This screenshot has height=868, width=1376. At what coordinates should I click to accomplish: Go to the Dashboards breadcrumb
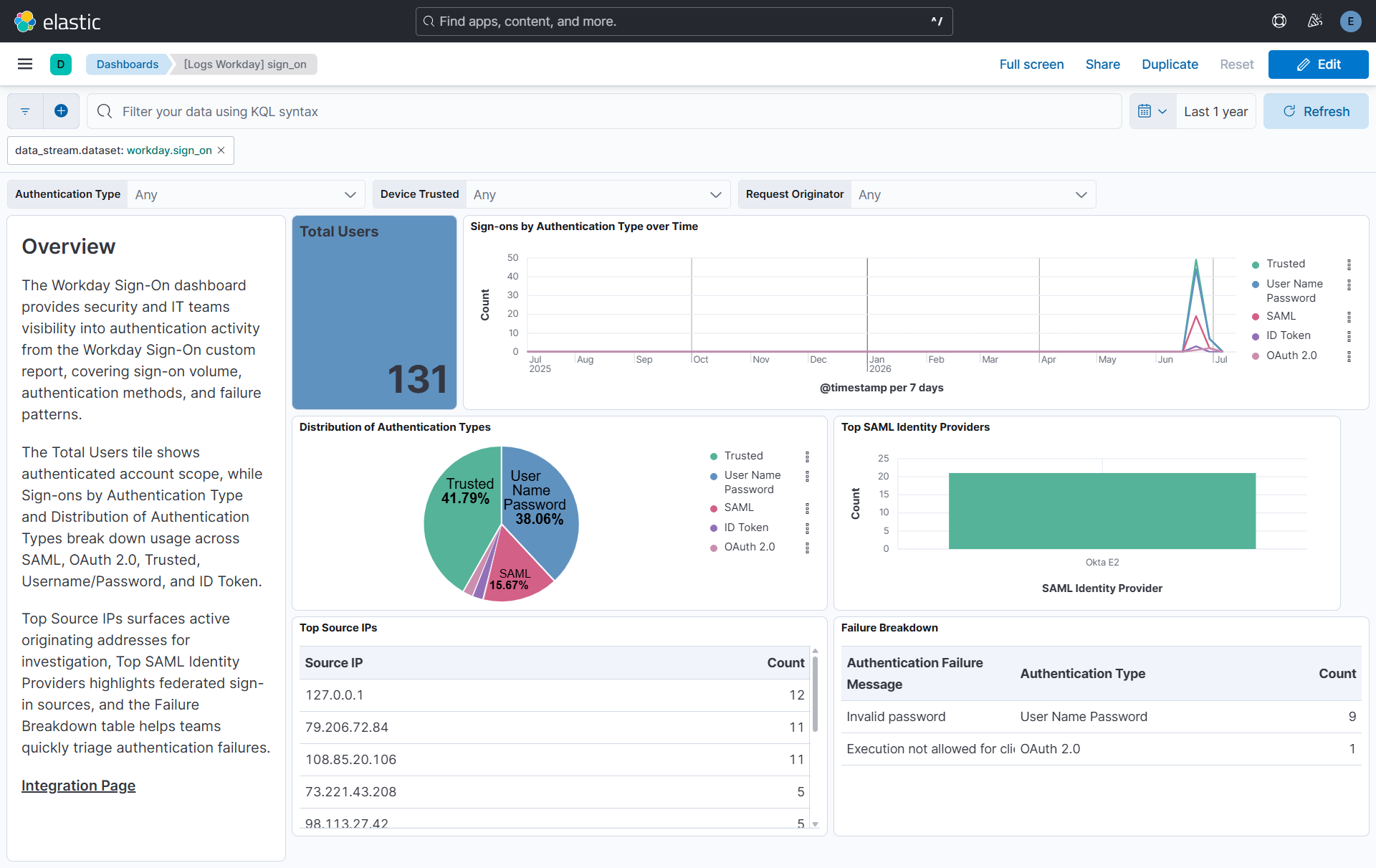coord(128,65)
